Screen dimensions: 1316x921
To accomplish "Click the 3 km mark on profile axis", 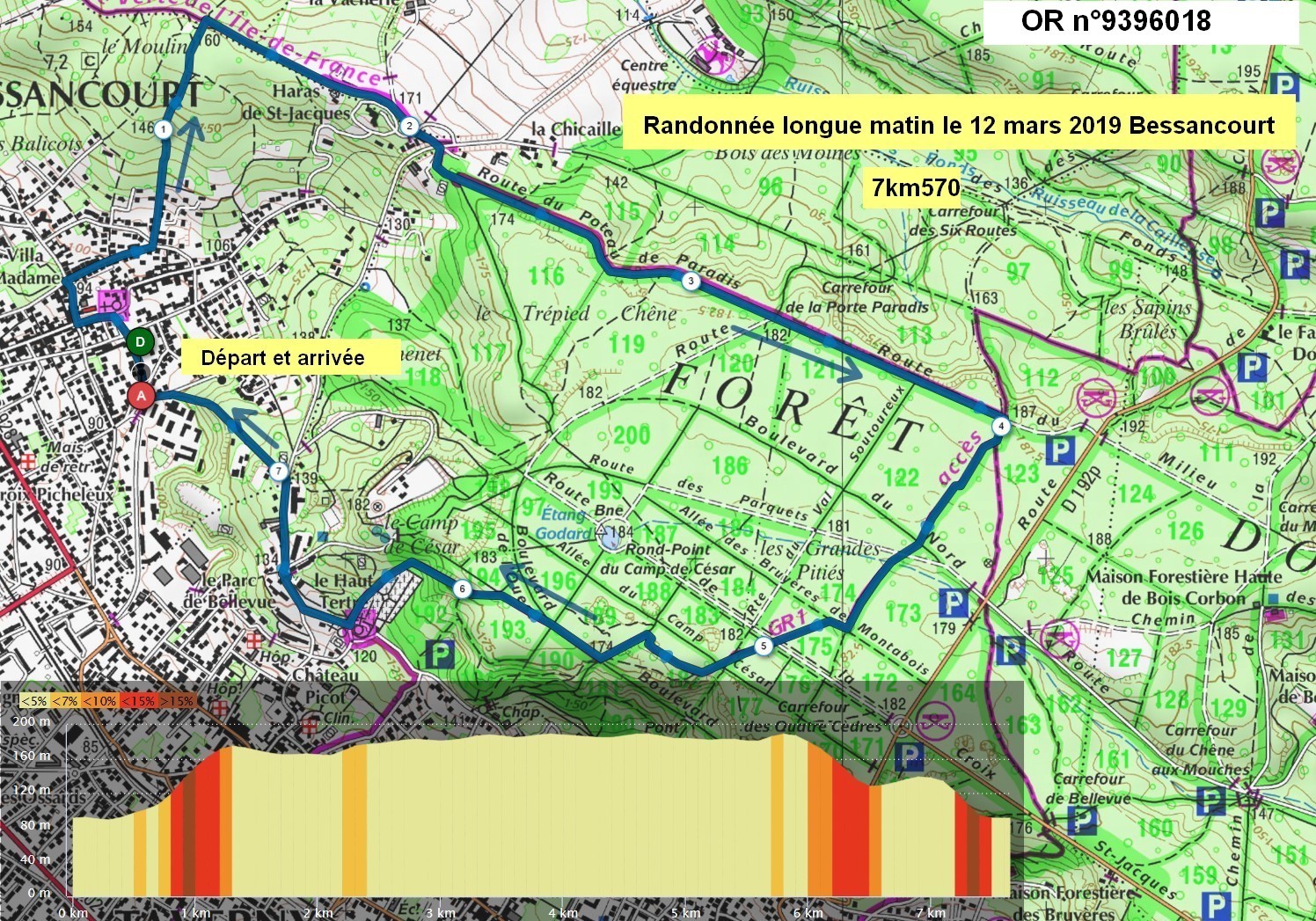I will pos(441,913).
